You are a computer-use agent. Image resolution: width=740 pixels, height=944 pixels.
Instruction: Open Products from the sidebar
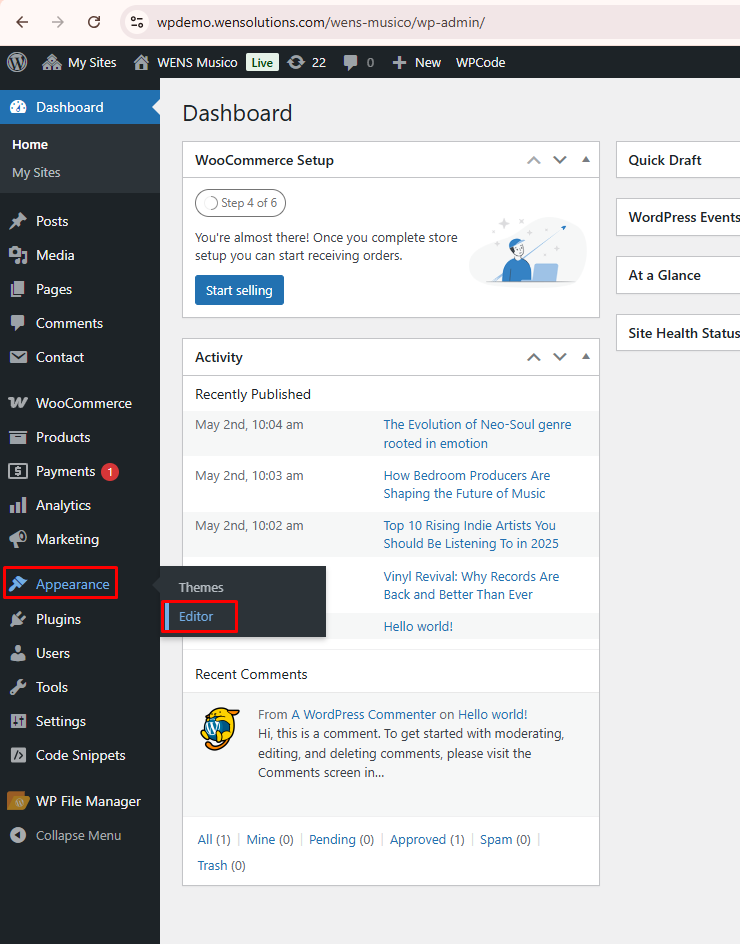click(80, 437)
